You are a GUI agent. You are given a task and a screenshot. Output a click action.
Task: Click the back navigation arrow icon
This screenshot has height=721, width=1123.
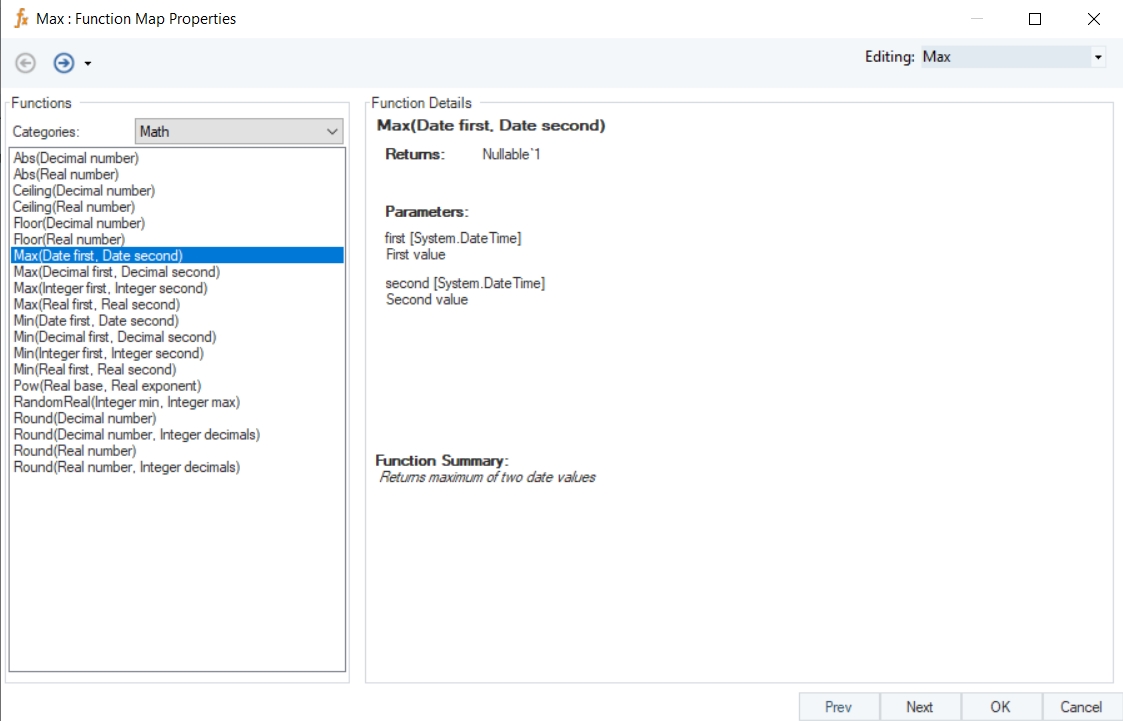tap(26, 63)
